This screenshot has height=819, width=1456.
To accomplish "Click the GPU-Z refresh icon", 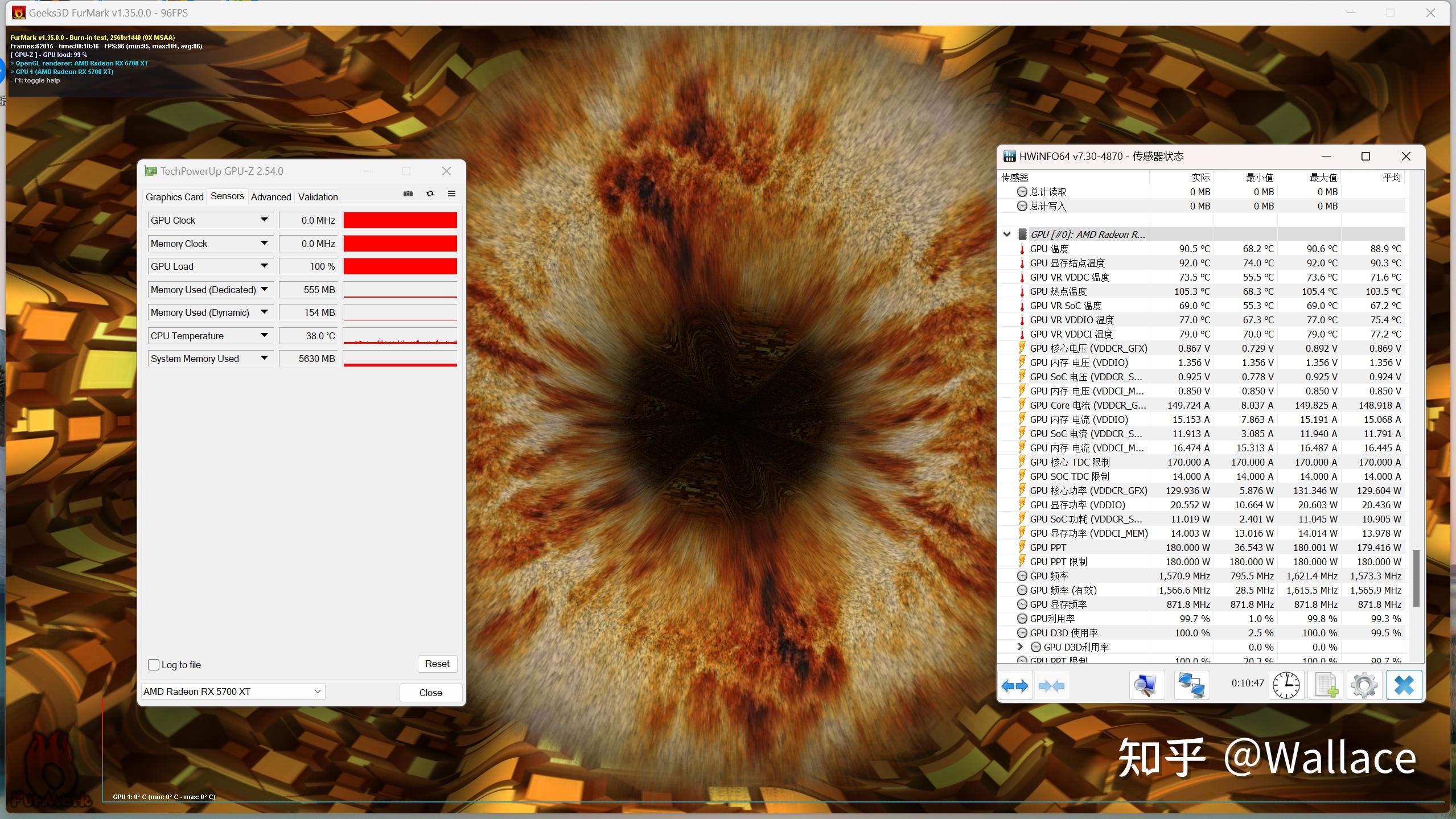I will point(430,195).
